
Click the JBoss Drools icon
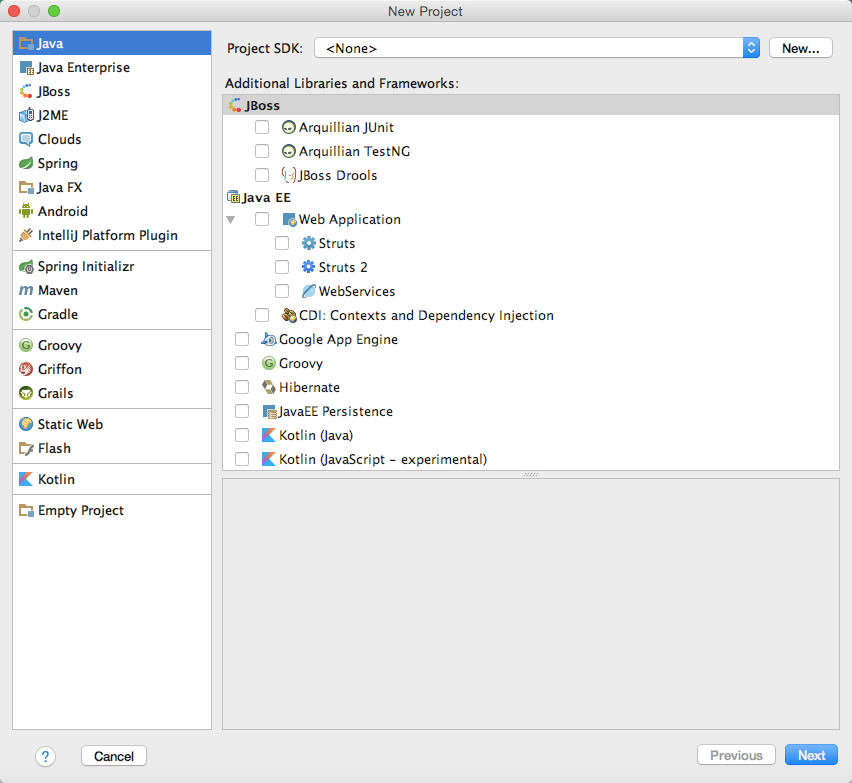point(289,175)
